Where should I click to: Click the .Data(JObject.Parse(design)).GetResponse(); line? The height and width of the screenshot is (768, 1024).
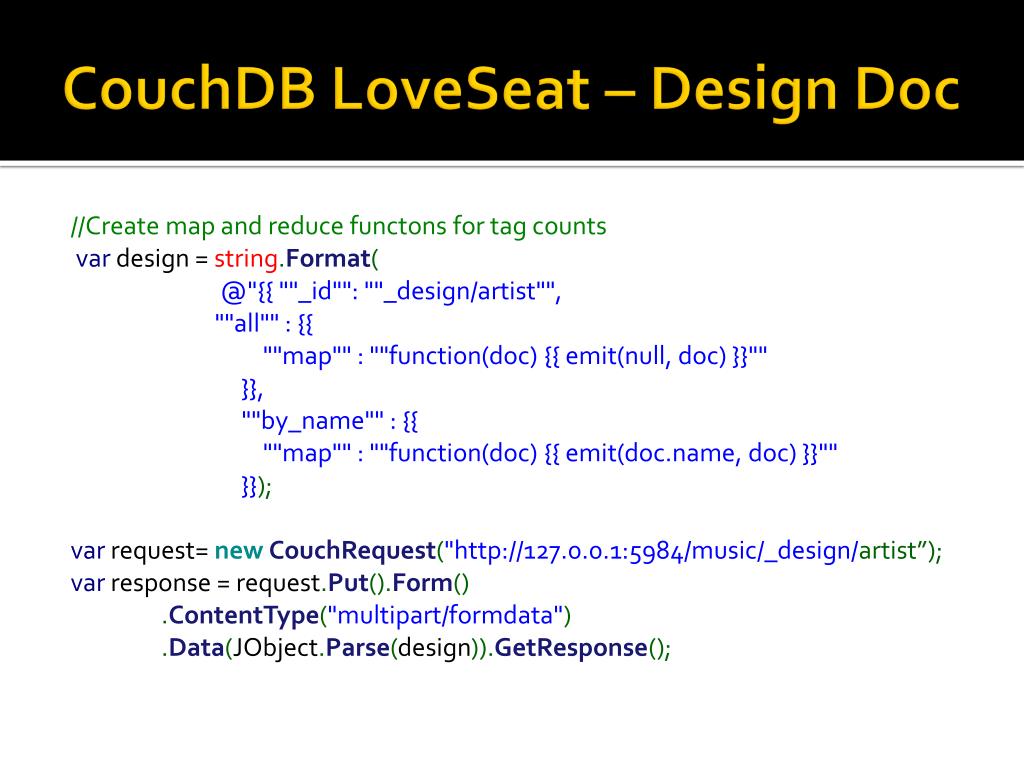[x=416, y=648]
